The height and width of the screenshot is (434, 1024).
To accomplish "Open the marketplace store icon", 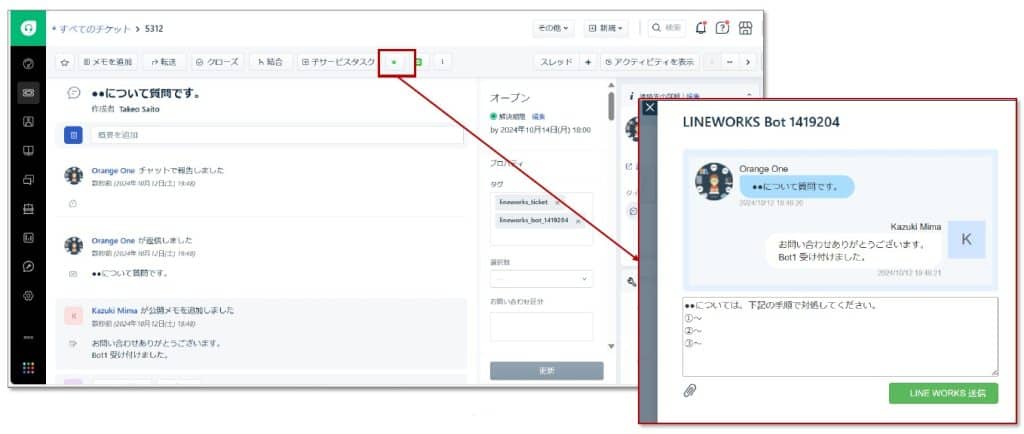I will [x=745, y=28].
